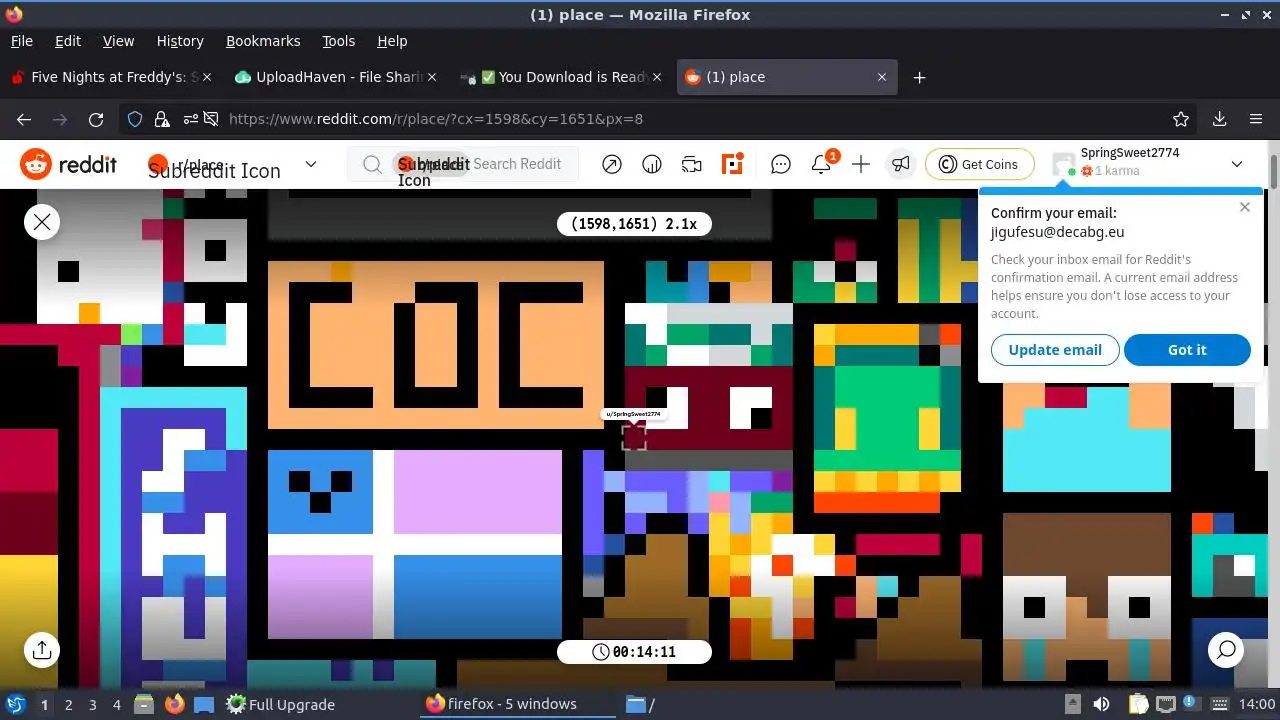The height and width of the screenshot is (720, 1280).
Task: Click the Got it button
Action: coord(1187,350)
